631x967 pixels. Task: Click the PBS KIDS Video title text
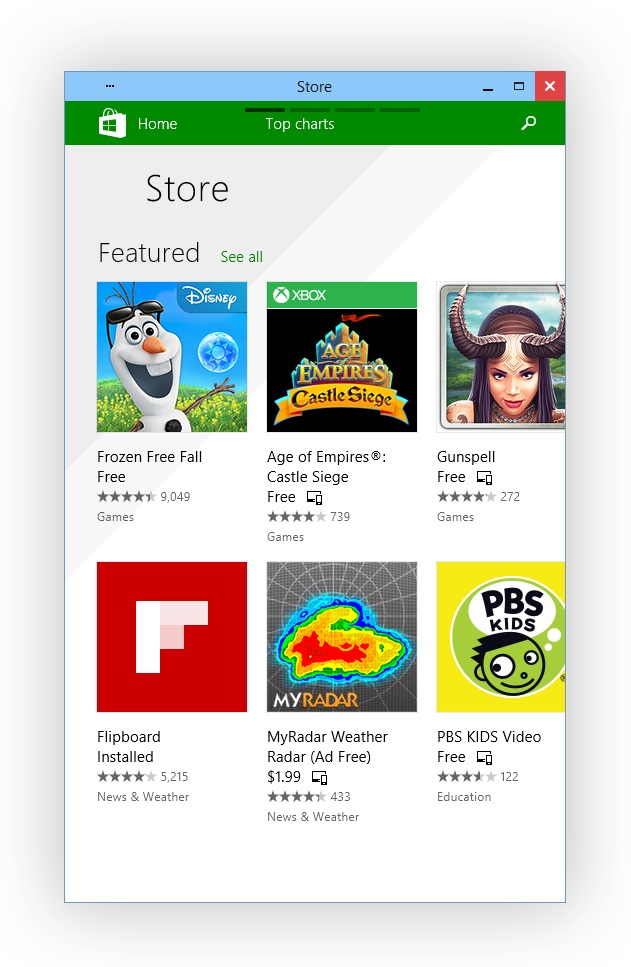(x=489, y=737)
